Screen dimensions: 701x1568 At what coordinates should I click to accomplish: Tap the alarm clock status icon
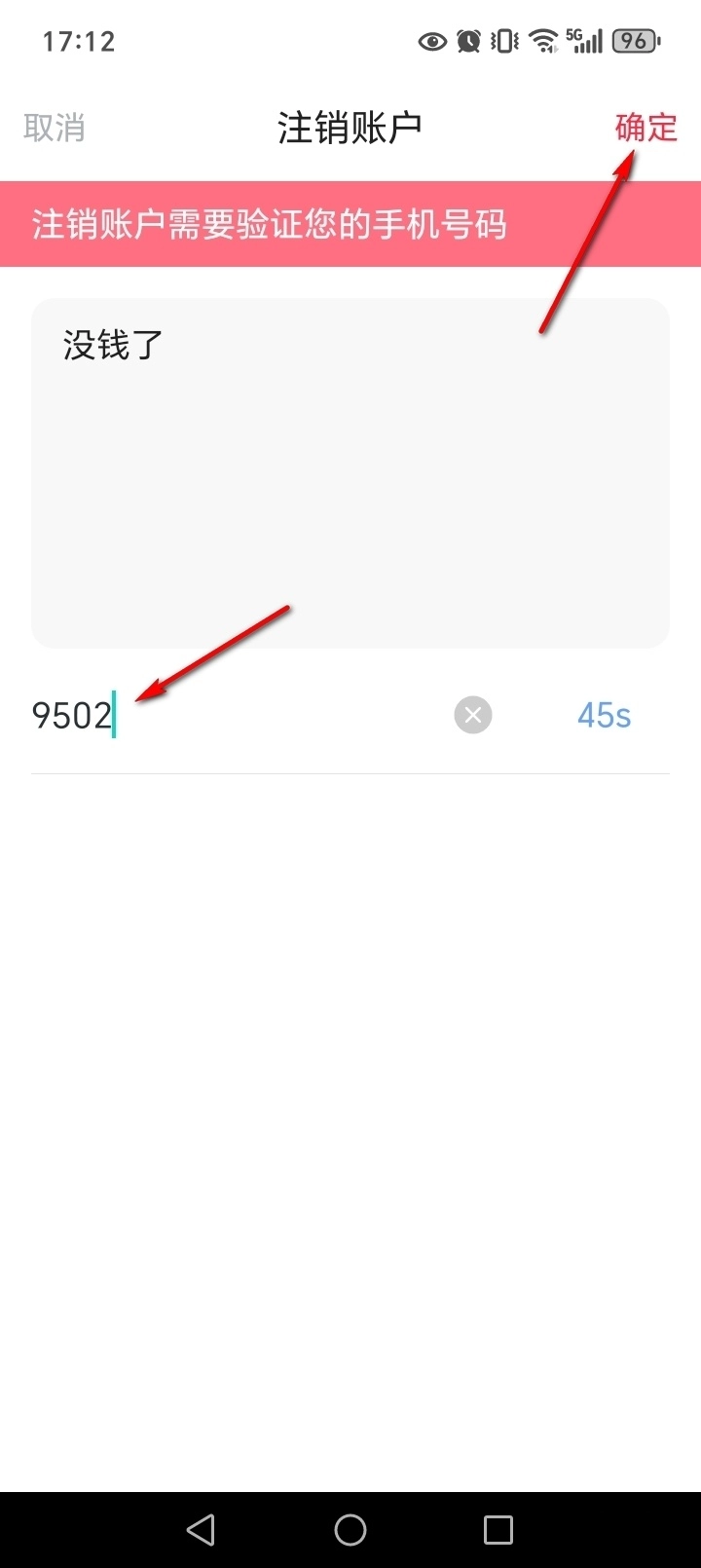pos(469,41)
